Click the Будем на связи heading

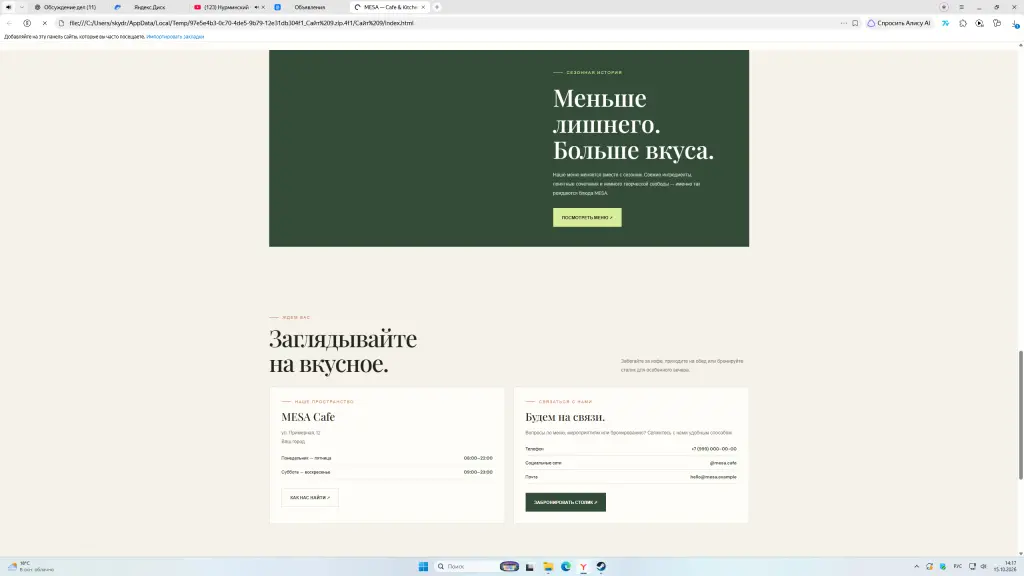565,417
